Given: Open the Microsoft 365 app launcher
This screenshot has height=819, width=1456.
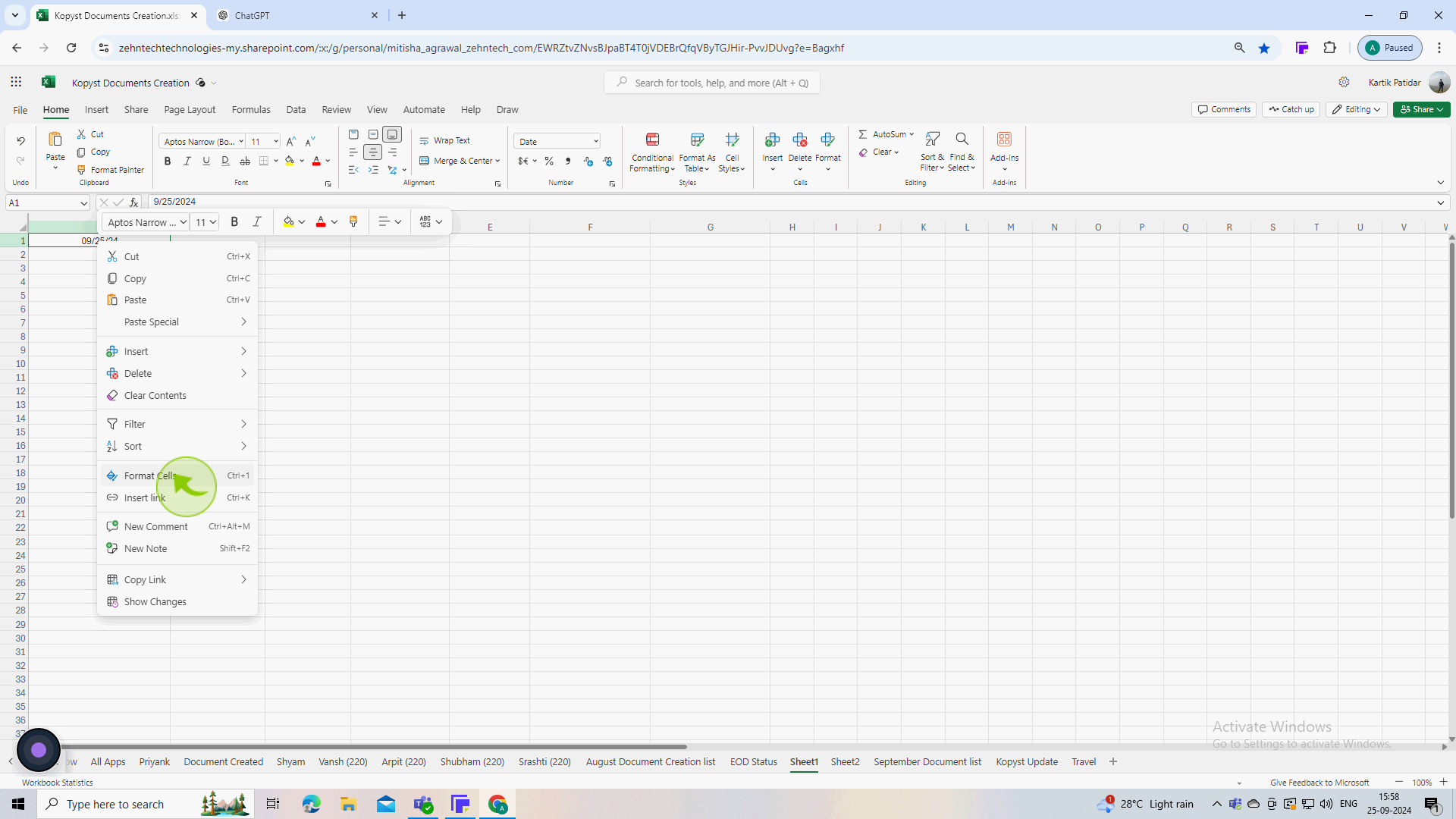Looking at the screenshot, I should (x=16, y=83).
